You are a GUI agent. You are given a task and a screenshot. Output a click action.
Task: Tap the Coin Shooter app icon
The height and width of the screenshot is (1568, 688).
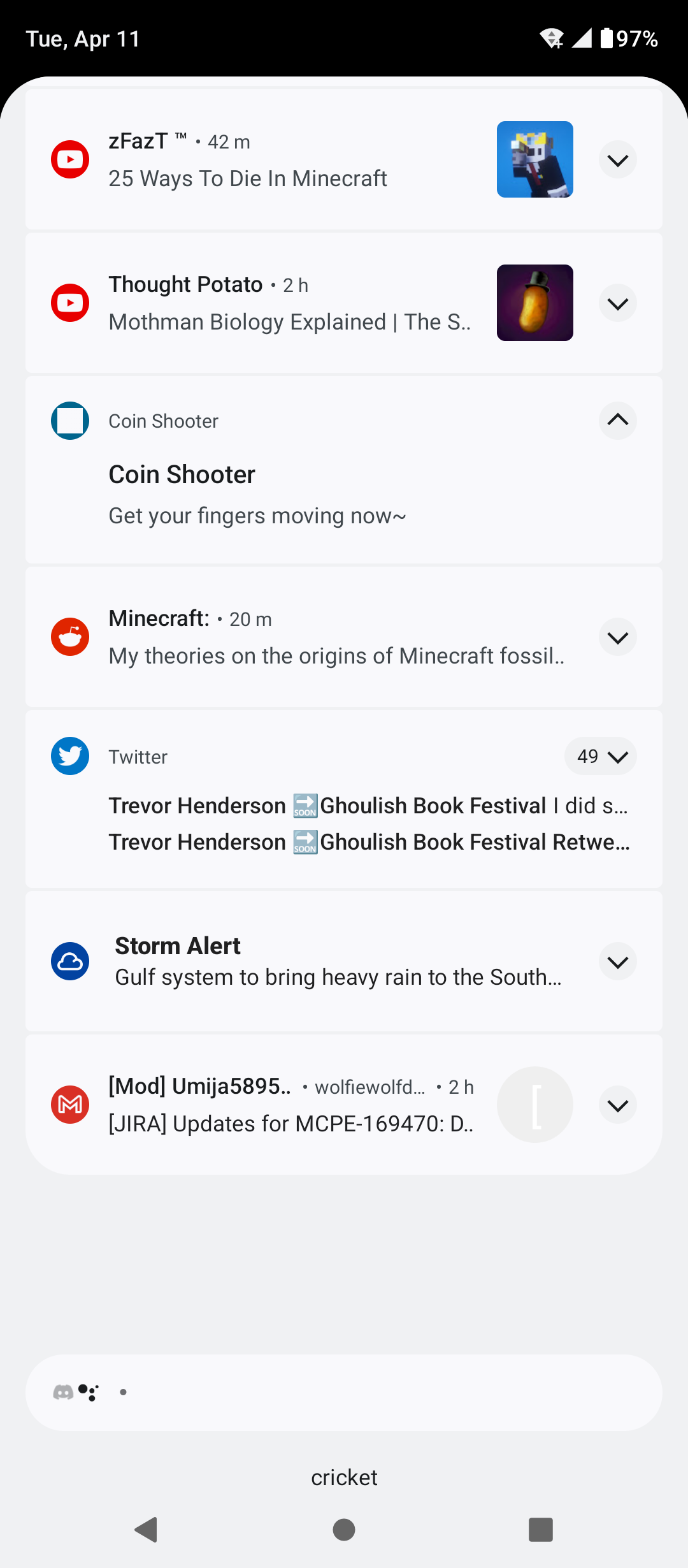coord(70,421)
